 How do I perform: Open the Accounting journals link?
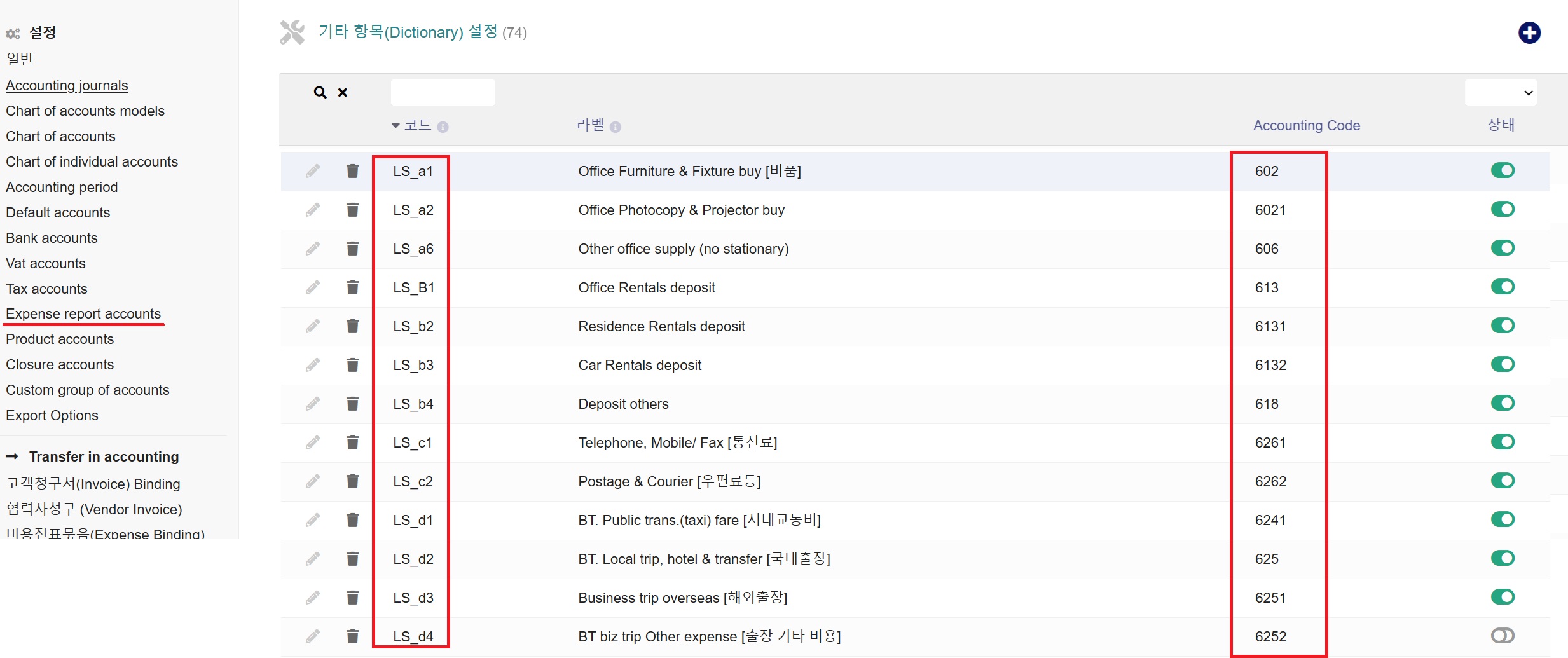click(67, 85)
